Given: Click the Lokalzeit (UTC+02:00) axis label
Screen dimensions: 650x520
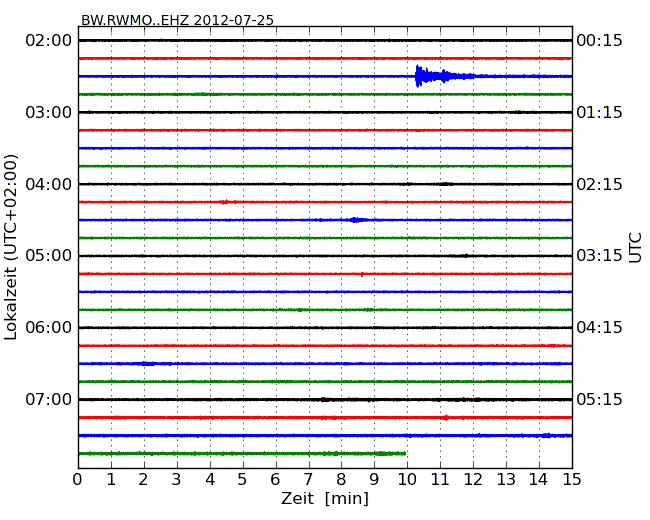Looking at the screenshot, I should (x=11, y=247).
